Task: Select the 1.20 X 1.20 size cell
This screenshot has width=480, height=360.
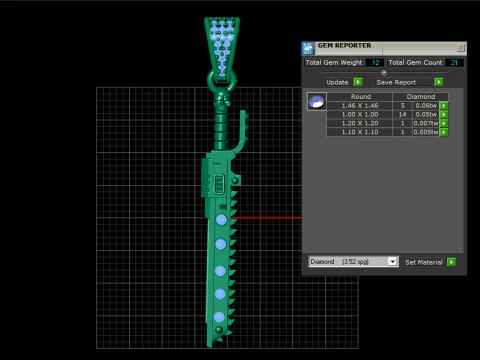Action: point(360,123)
